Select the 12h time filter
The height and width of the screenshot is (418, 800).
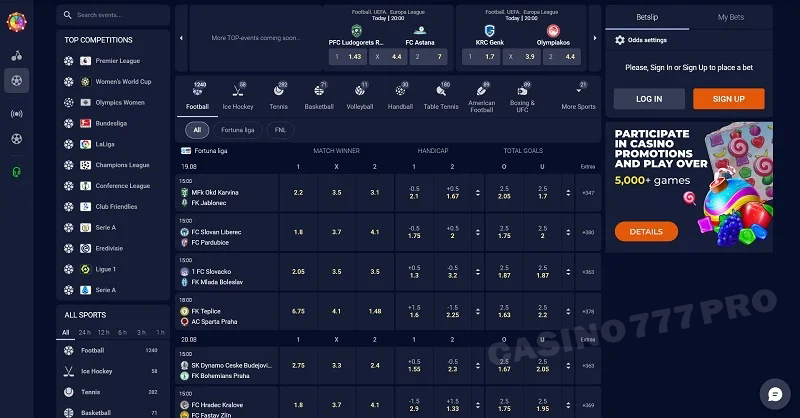point(104,332)
